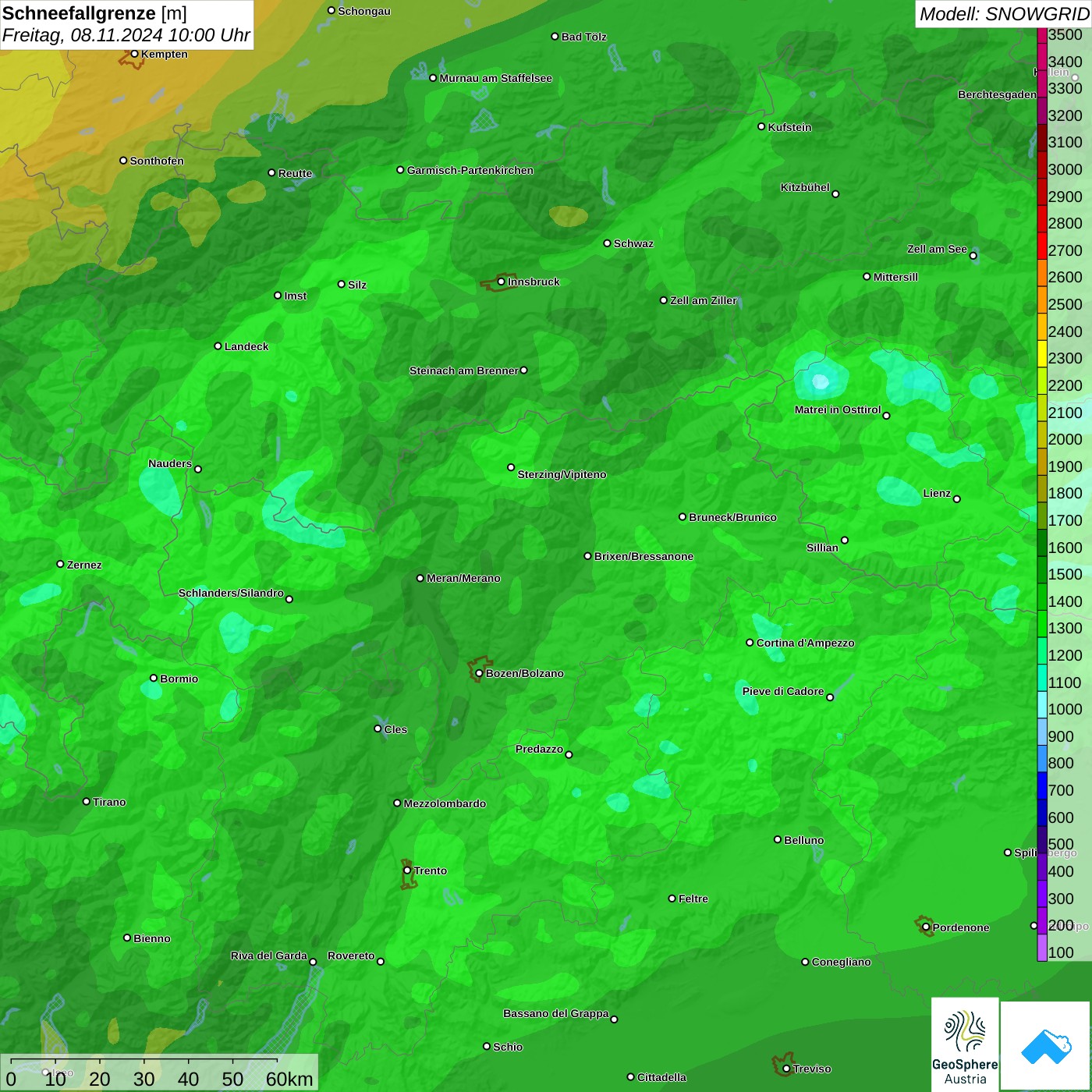This screenshot has width=1092, height=1092.
Task: Click the Belluno location dot
Action: click(778, 839)
